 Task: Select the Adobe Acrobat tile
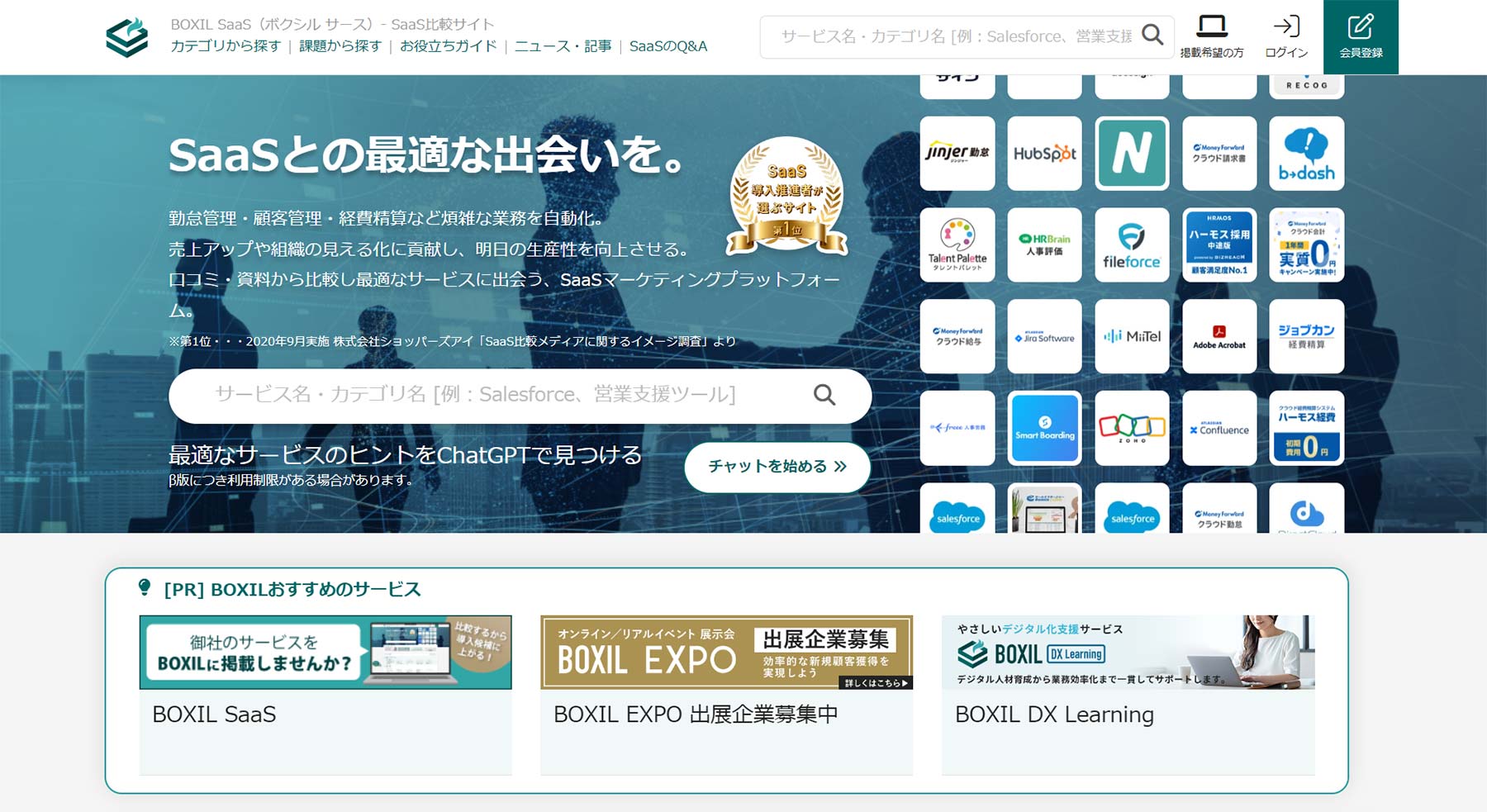tap(1219, 336)
